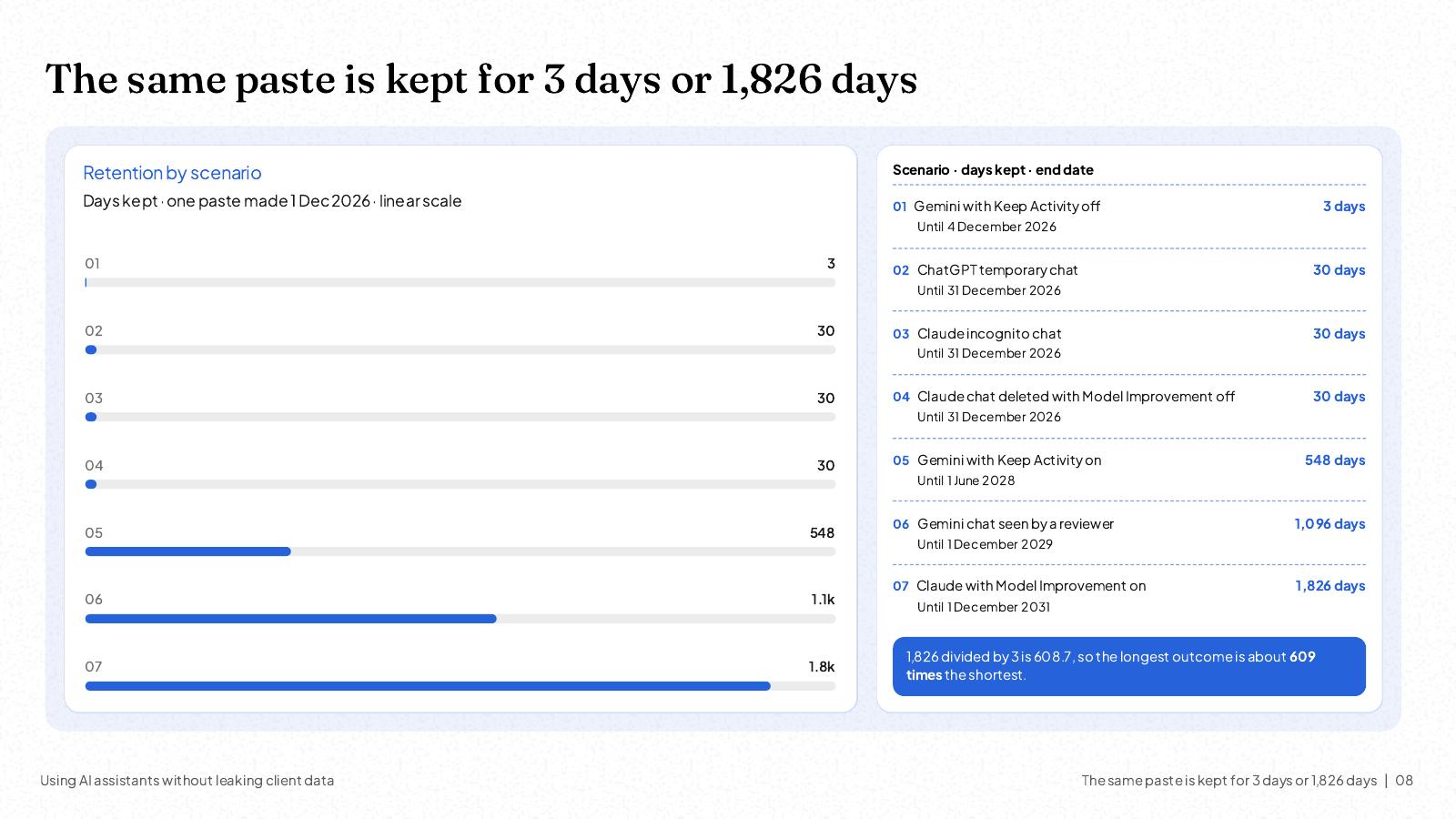The height and width of the screenshot is (819, 1456).
Task: Click the chart row label '03'
Action: (94, 399)
